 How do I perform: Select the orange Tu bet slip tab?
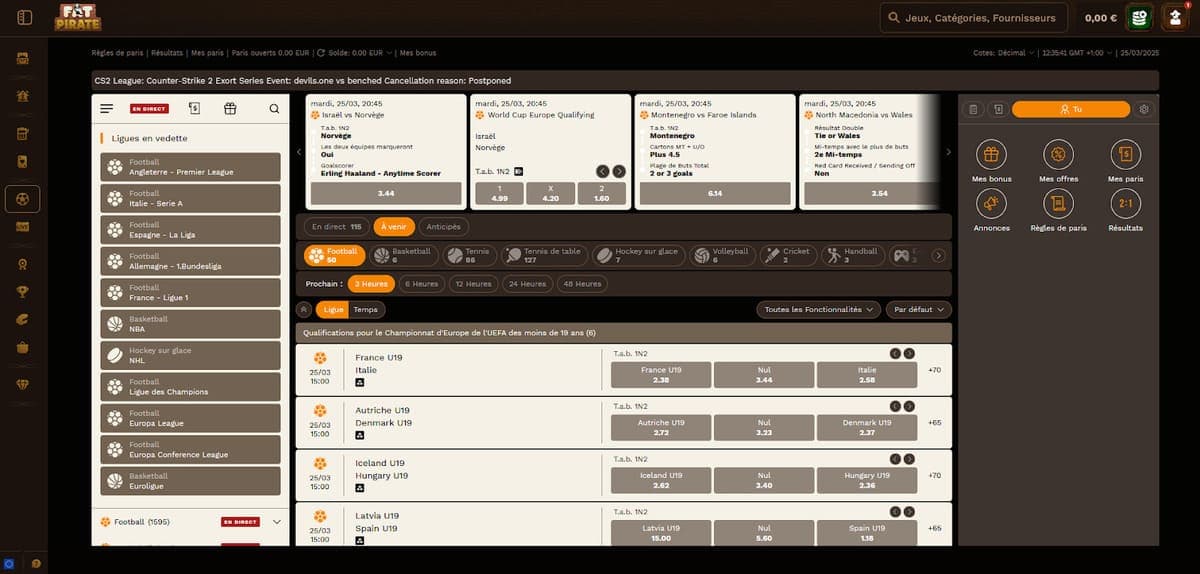[1071, 109]
